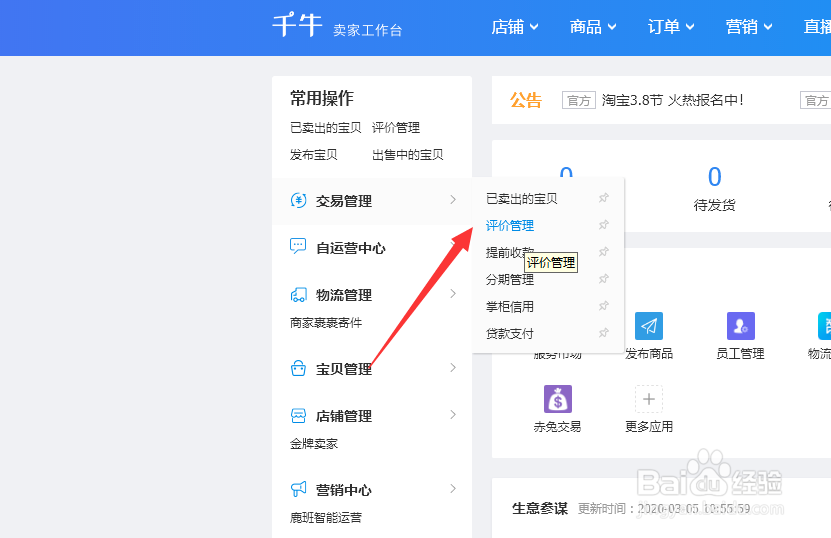Click the 自运营中心 chat bubble icon
The height and width of the screenshot is (538, 831).
click(298, 246)
